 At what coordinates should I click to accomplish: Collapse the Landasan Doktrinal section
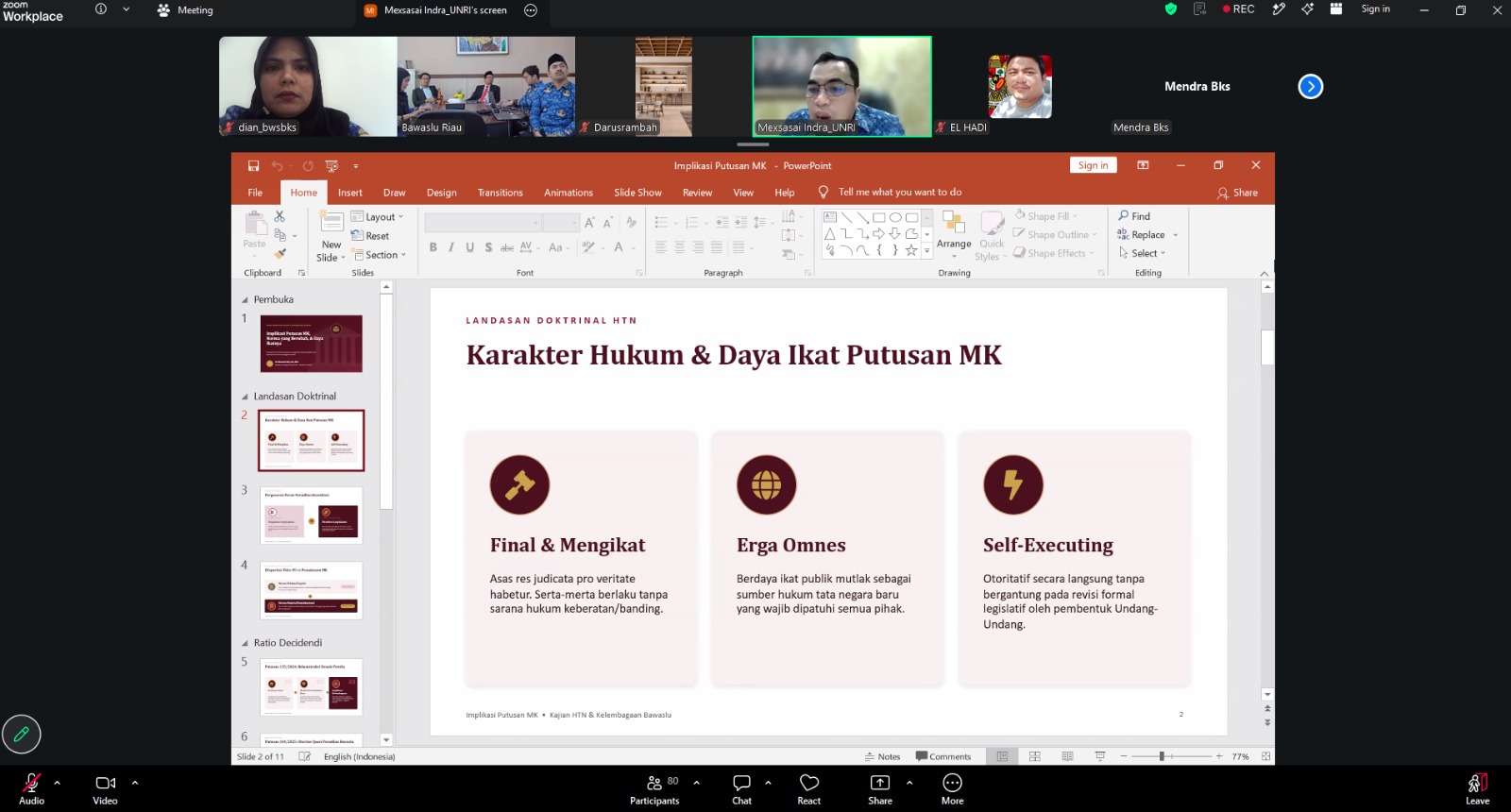[246, 397]
